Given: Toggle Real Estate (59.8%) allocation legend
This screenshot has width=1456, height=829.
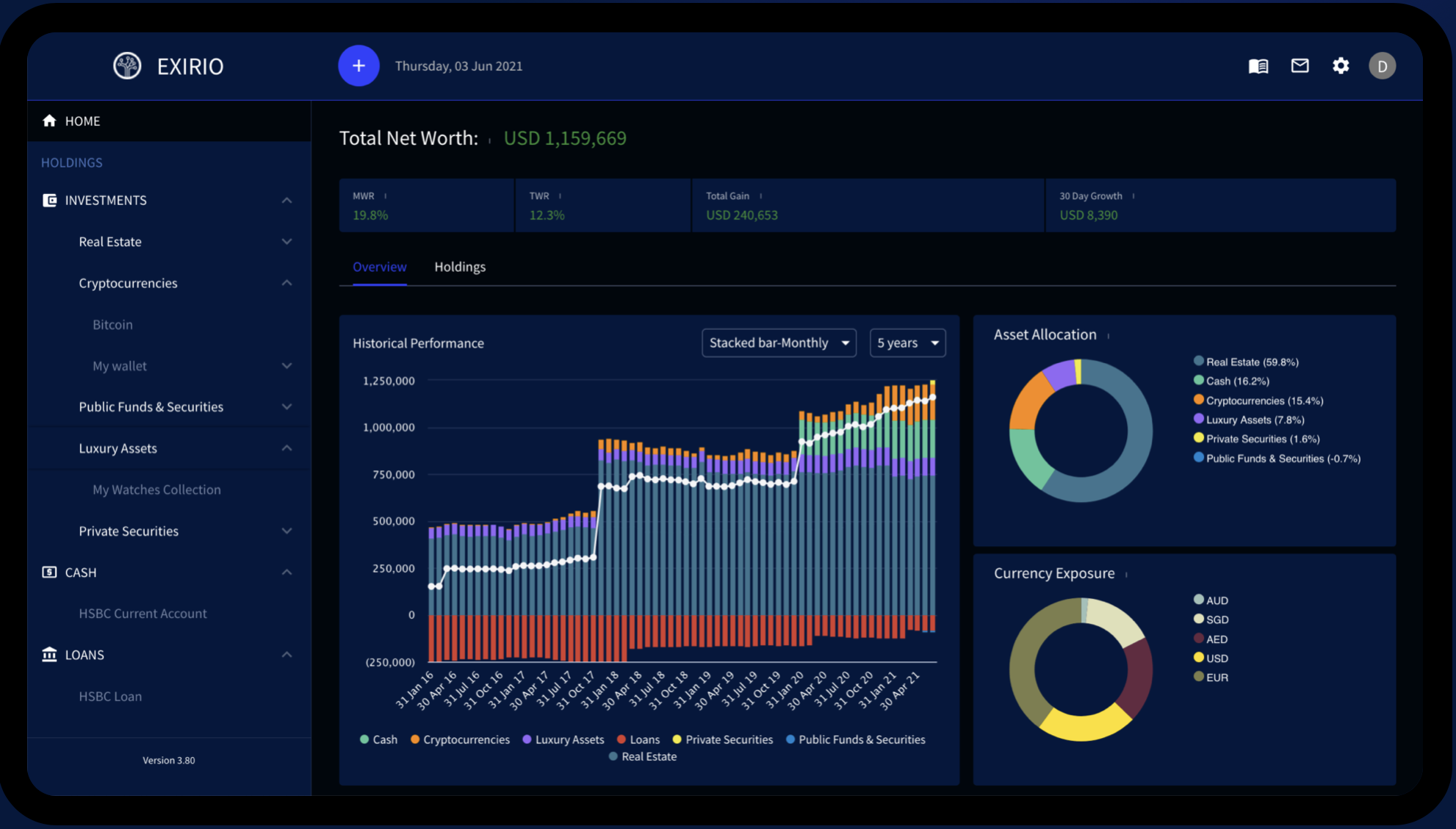Looking at the screenshot, I should point(1246,362).
